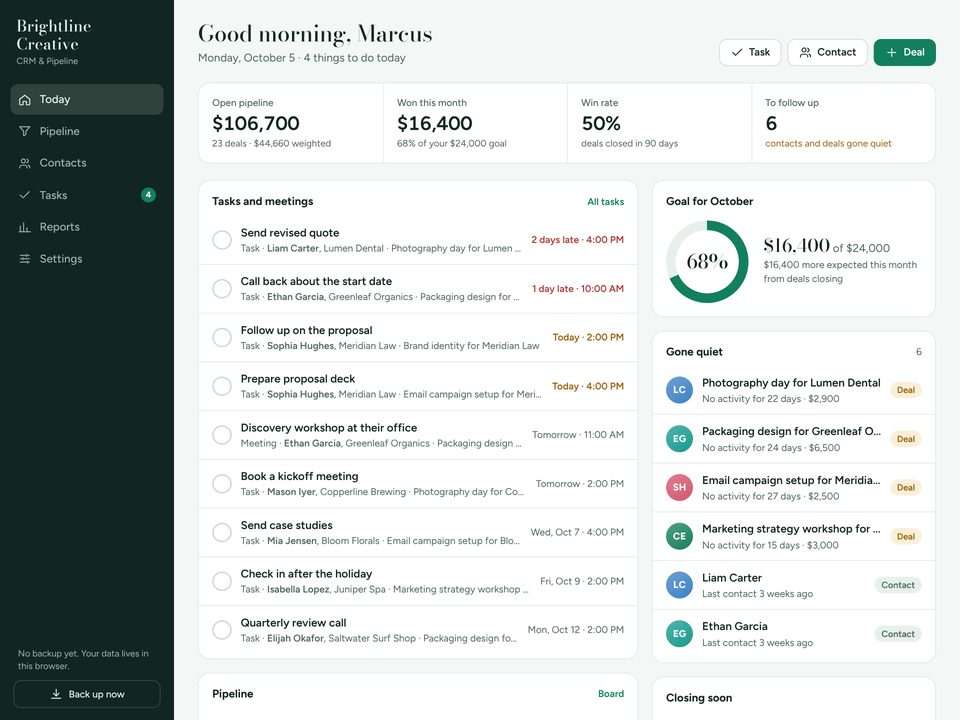This screenshot has height=720, width=960.
Task: Open Ethan Garcia in Gone quiet list
Action: coord(793,634)
